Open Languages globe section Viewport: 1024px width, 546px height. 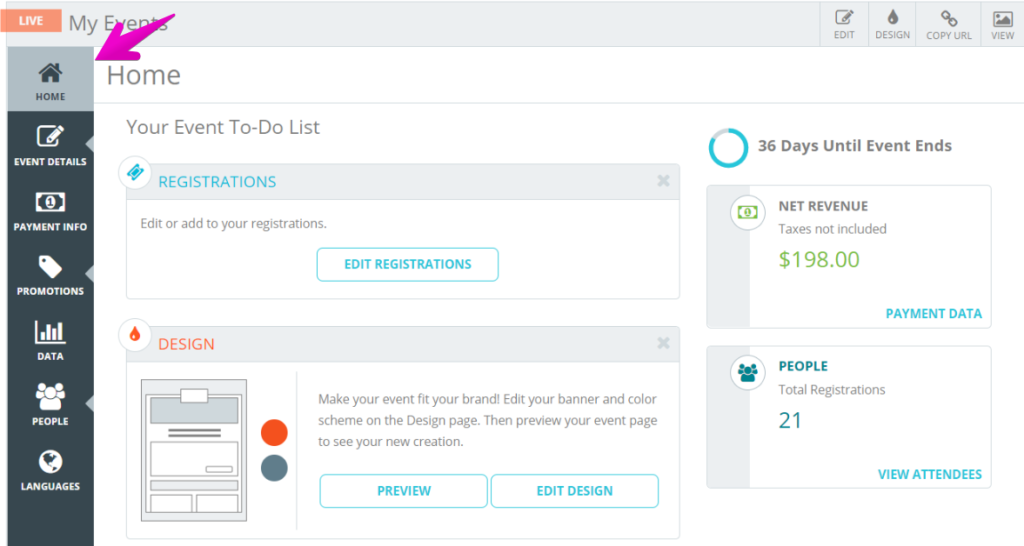click(x=50, y=470)
